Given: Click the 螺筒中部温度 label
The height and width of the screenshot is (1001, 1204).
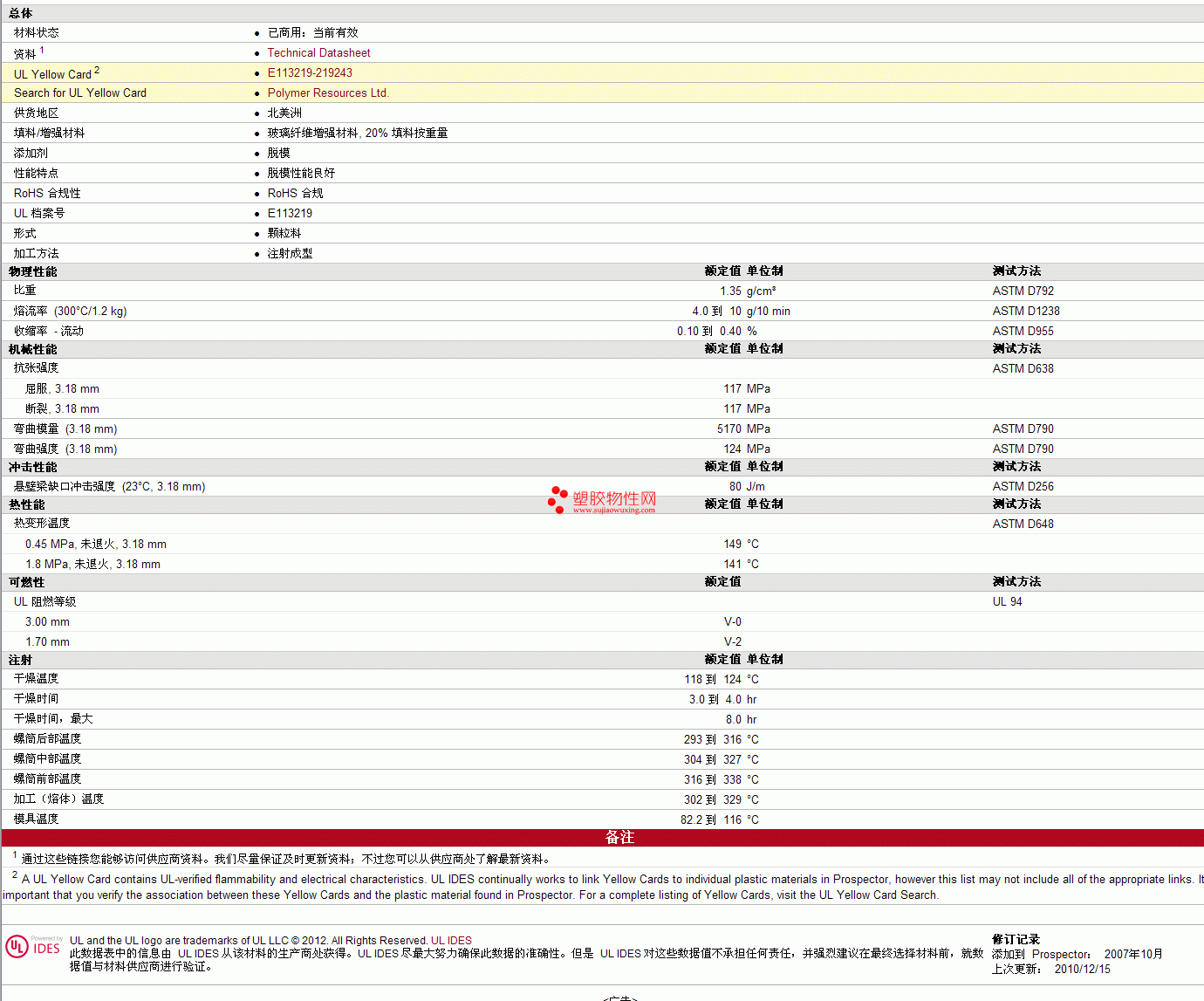Looking at the screenshot, I should tap(47, 759).
